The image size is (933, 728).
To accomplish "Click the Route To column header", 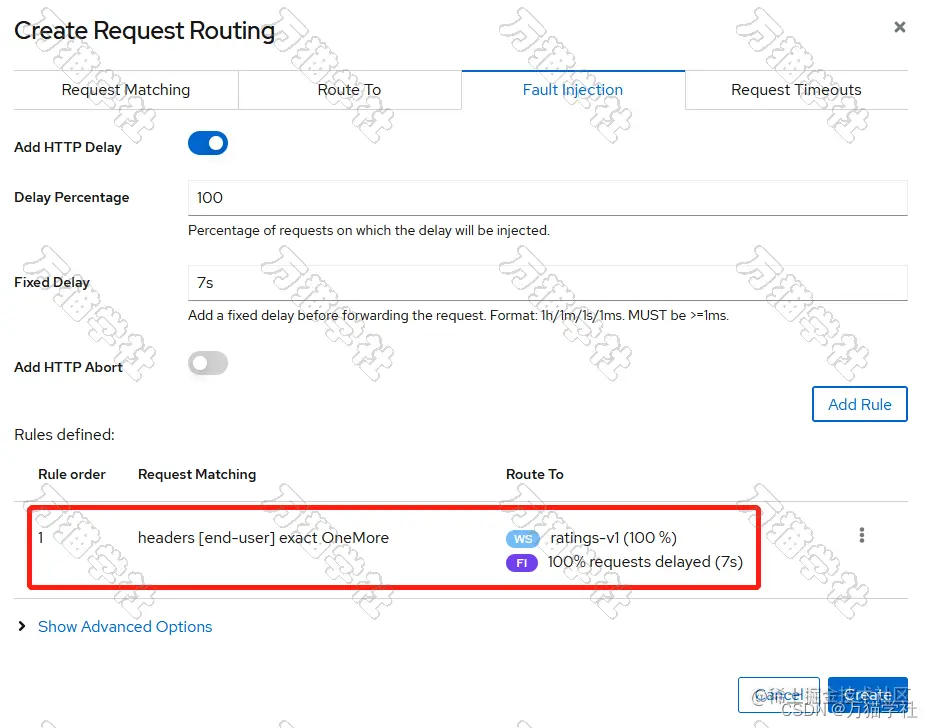I will 534,474.
